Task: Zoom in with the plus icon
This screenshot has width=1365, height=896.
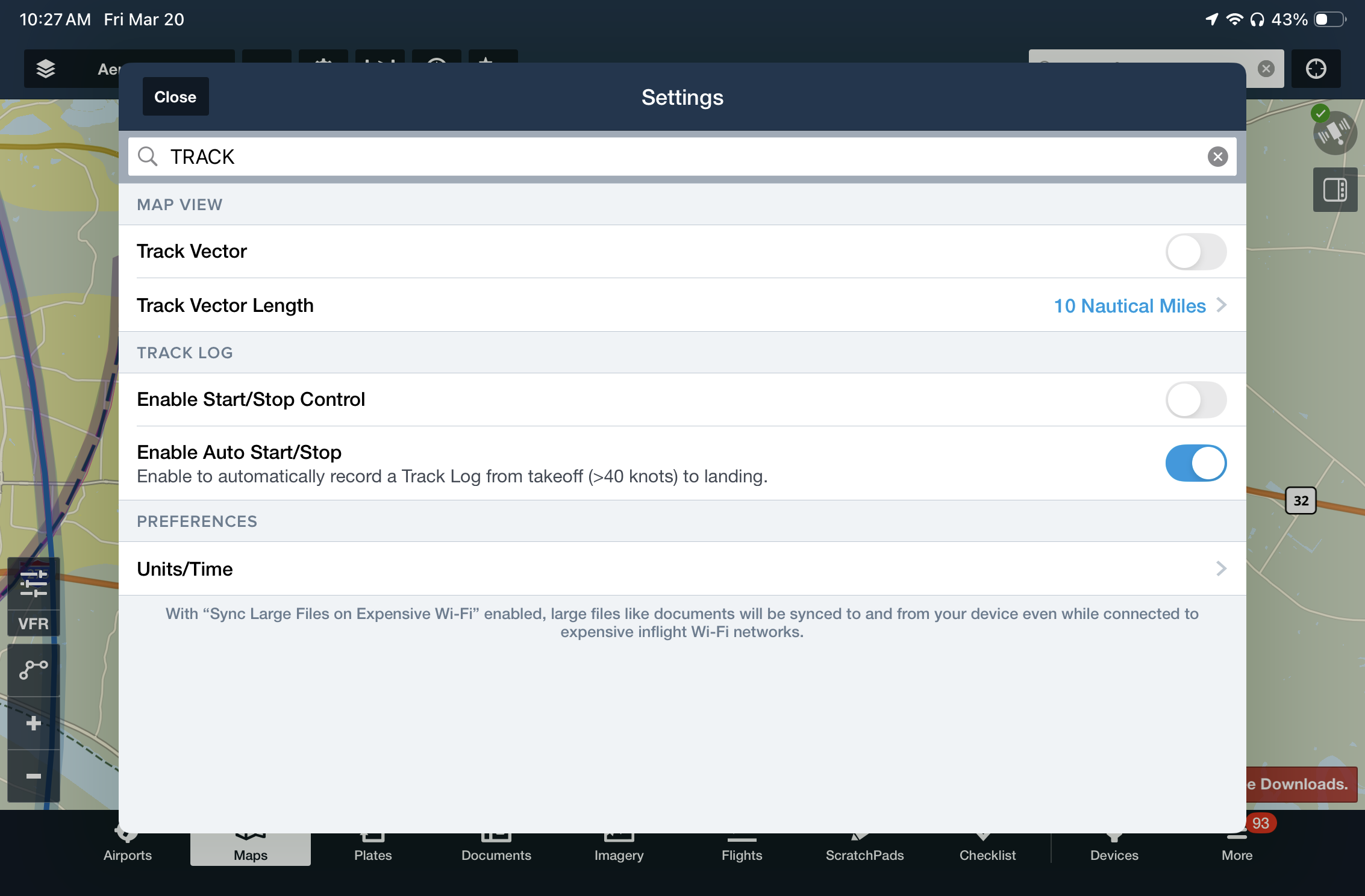Action: pyautogui.click(x=34, y=723)
